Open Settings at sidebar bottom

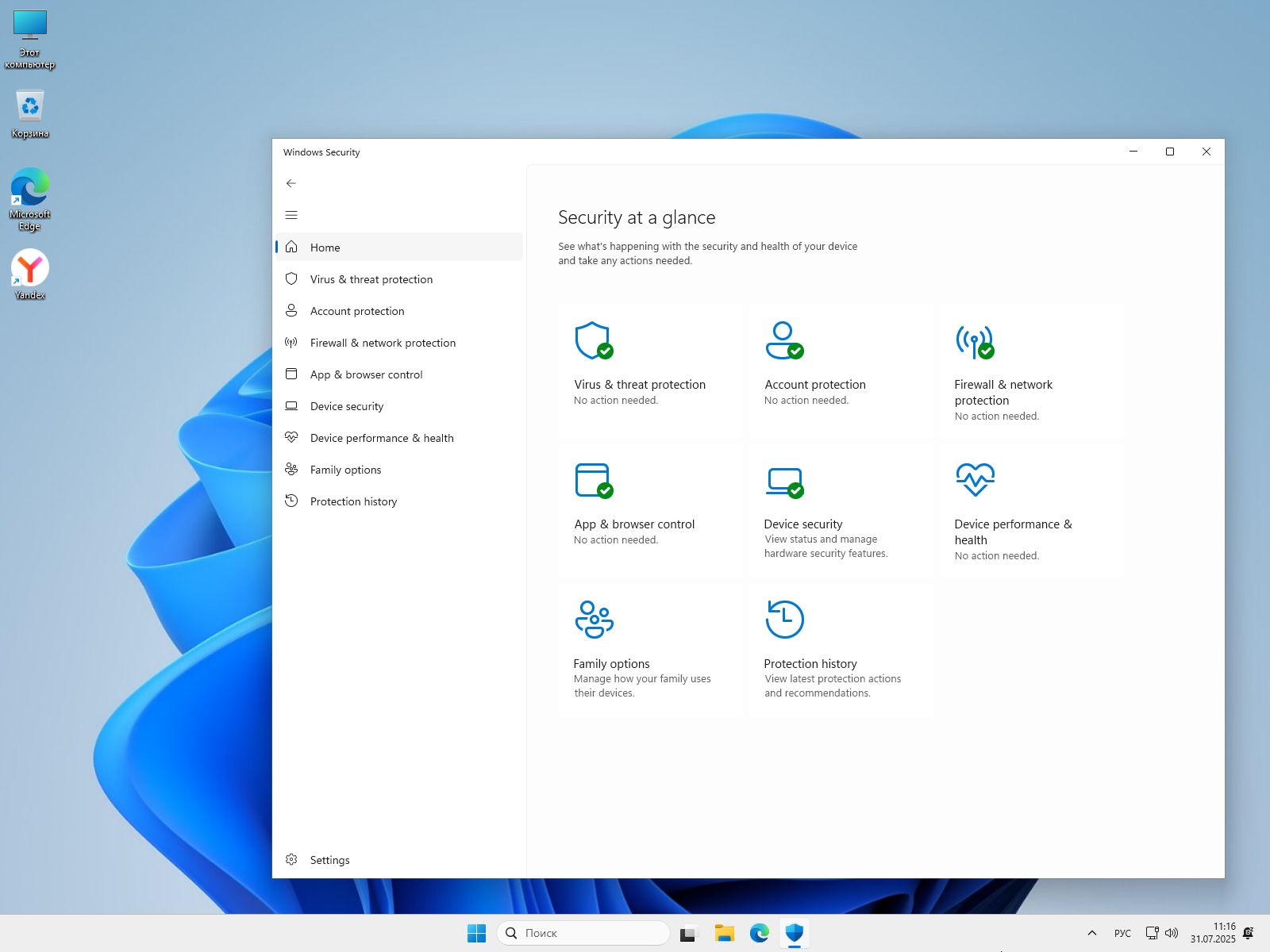(399, 860)
